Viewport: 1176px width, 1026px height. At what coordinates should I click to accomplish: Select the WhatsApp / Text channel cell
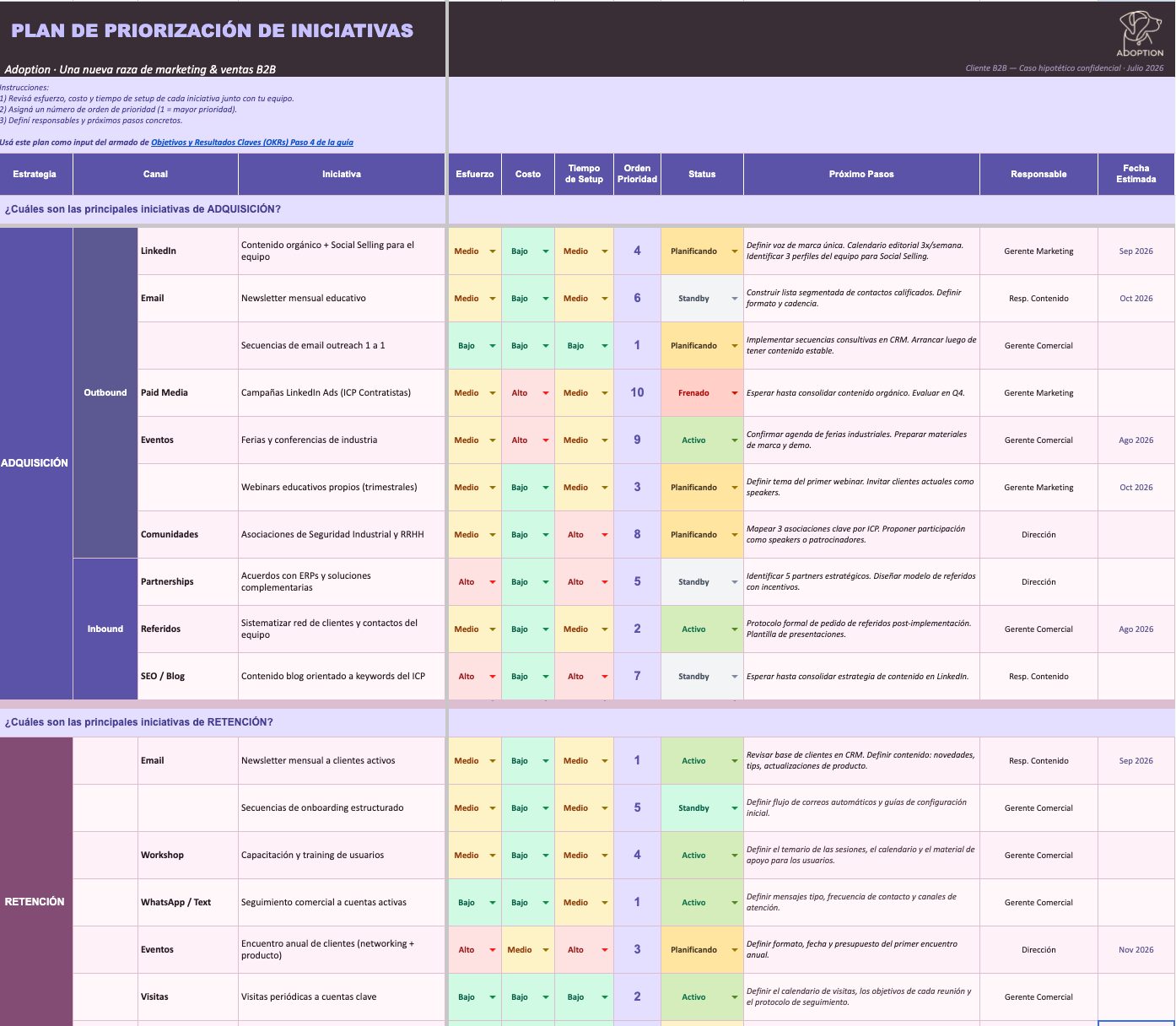(x=188, y=903)
